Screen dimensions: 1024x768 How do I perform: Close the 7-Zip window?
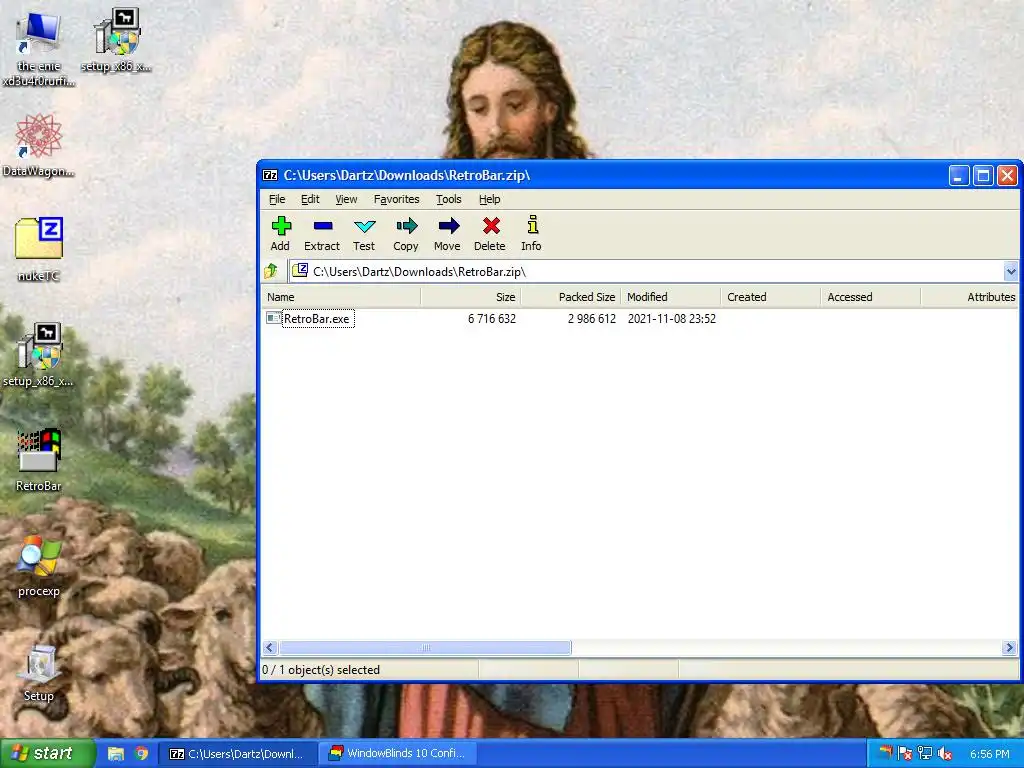tap(1007, 175)
